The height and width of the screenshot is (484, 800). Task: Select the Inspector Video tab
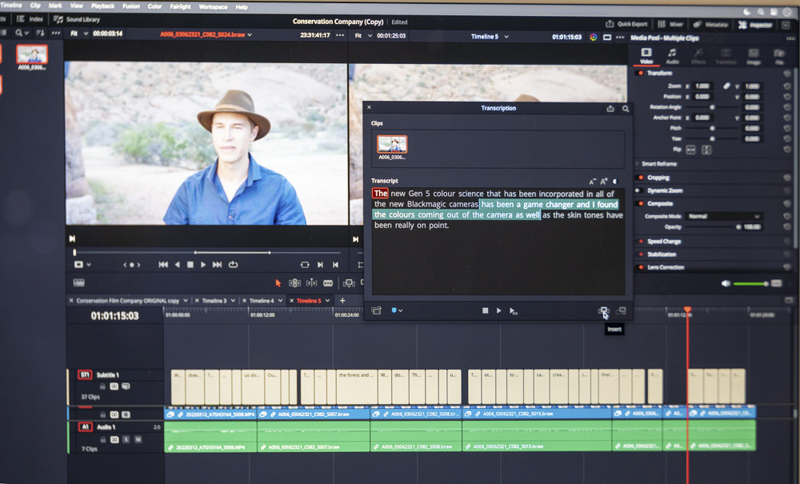point(646,56)
